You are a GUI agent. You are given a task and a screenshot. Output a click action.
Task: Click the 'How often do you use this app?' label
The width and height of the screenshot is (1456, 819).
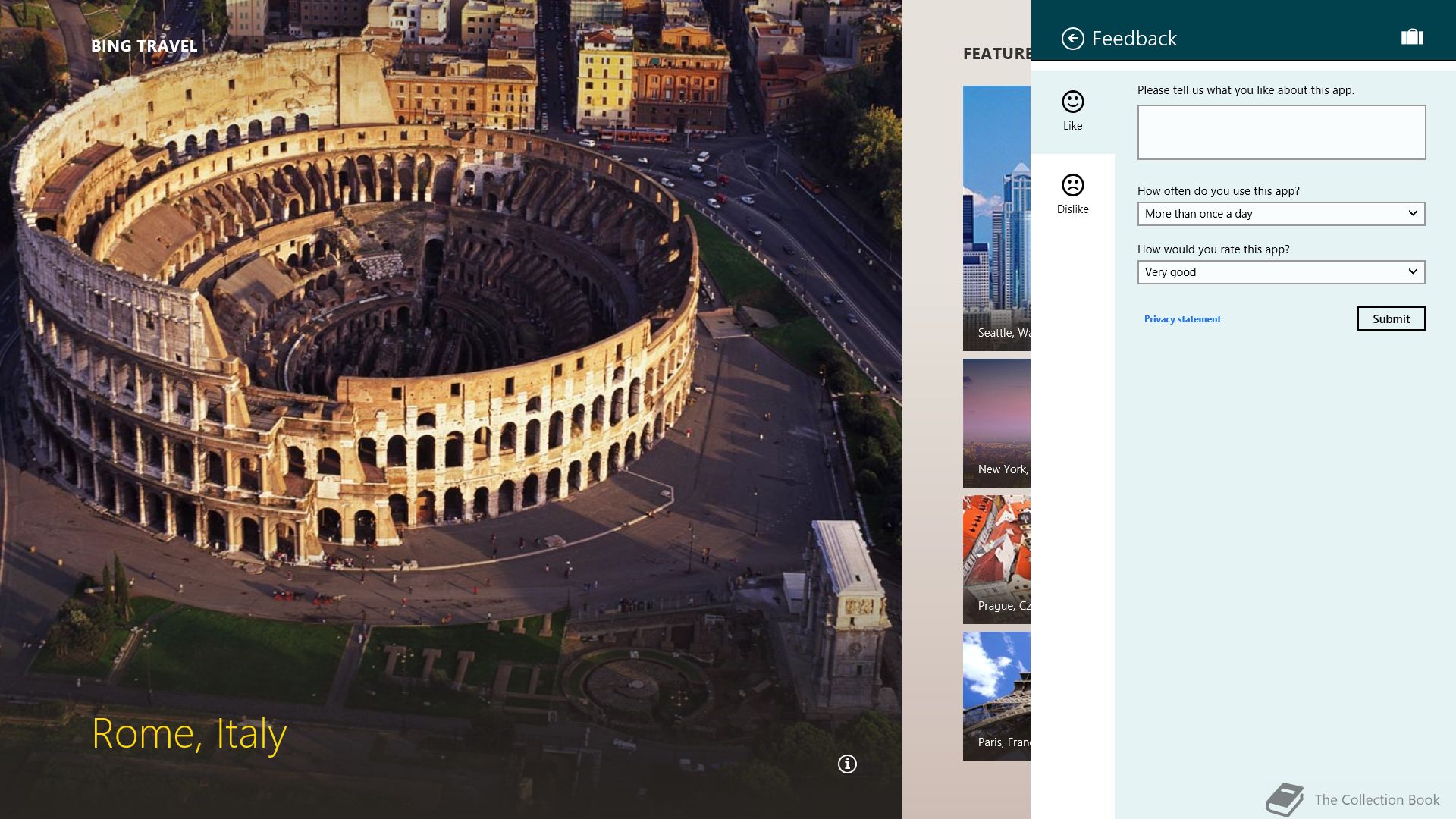tap(1218, 191)
